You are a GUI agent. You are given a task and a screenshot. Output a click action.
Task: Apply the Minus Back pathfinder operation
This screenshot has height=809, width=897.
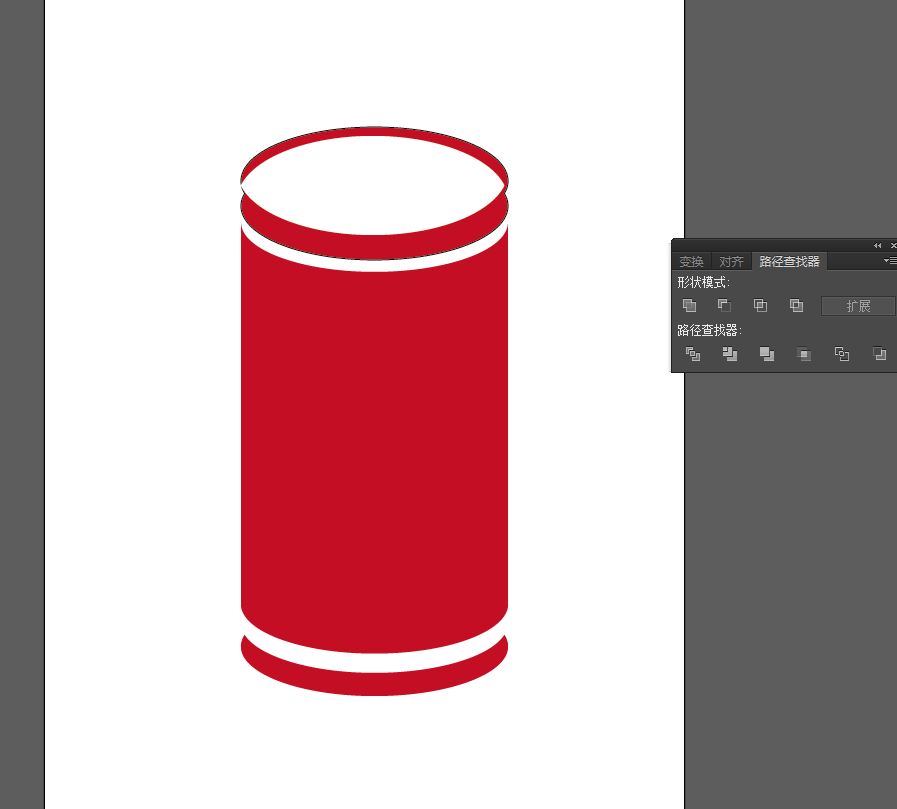point(879,354)
